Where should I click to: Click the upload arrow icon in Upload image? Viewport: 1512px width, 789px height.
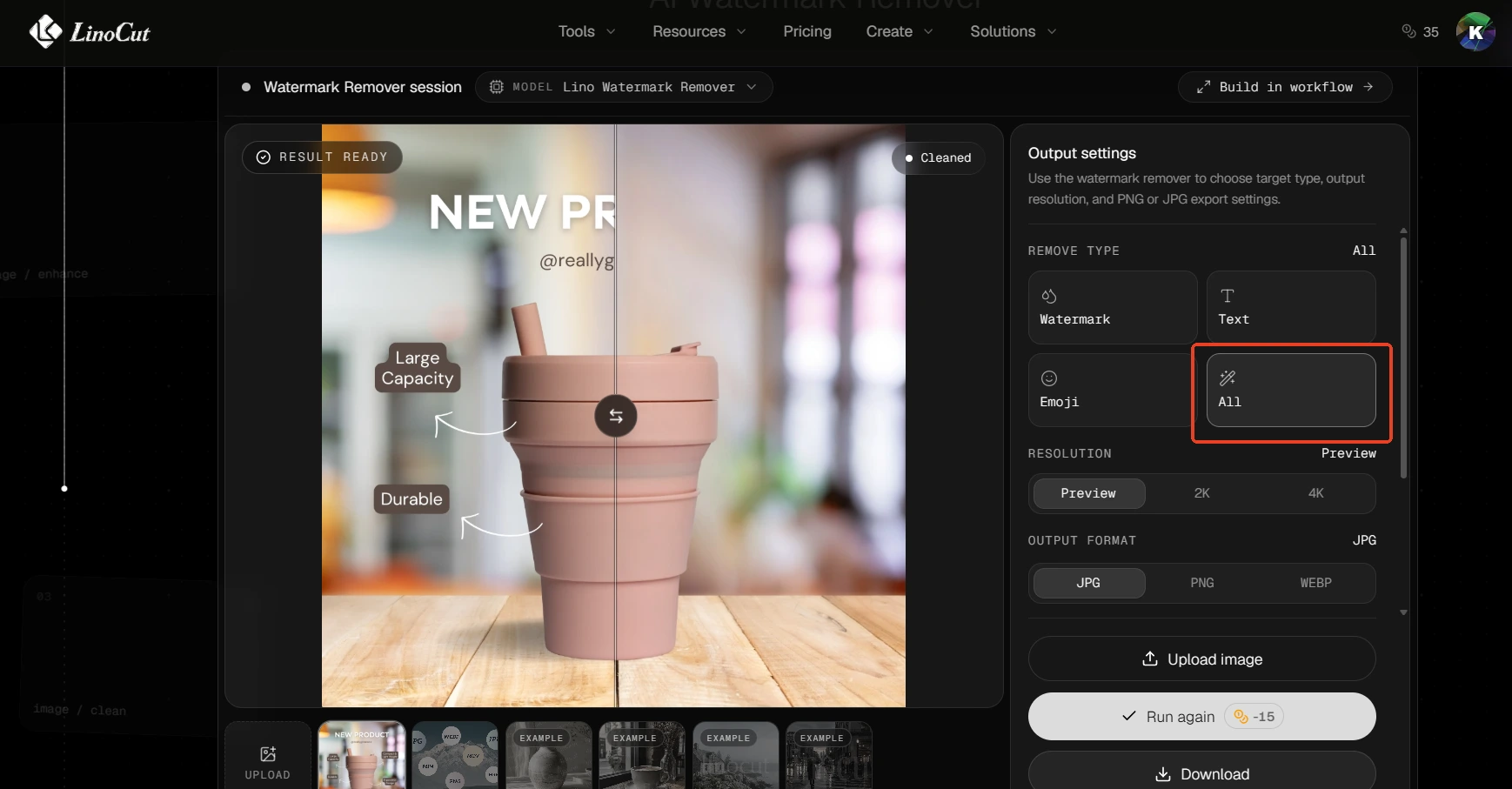click(x=1150, y=659)
